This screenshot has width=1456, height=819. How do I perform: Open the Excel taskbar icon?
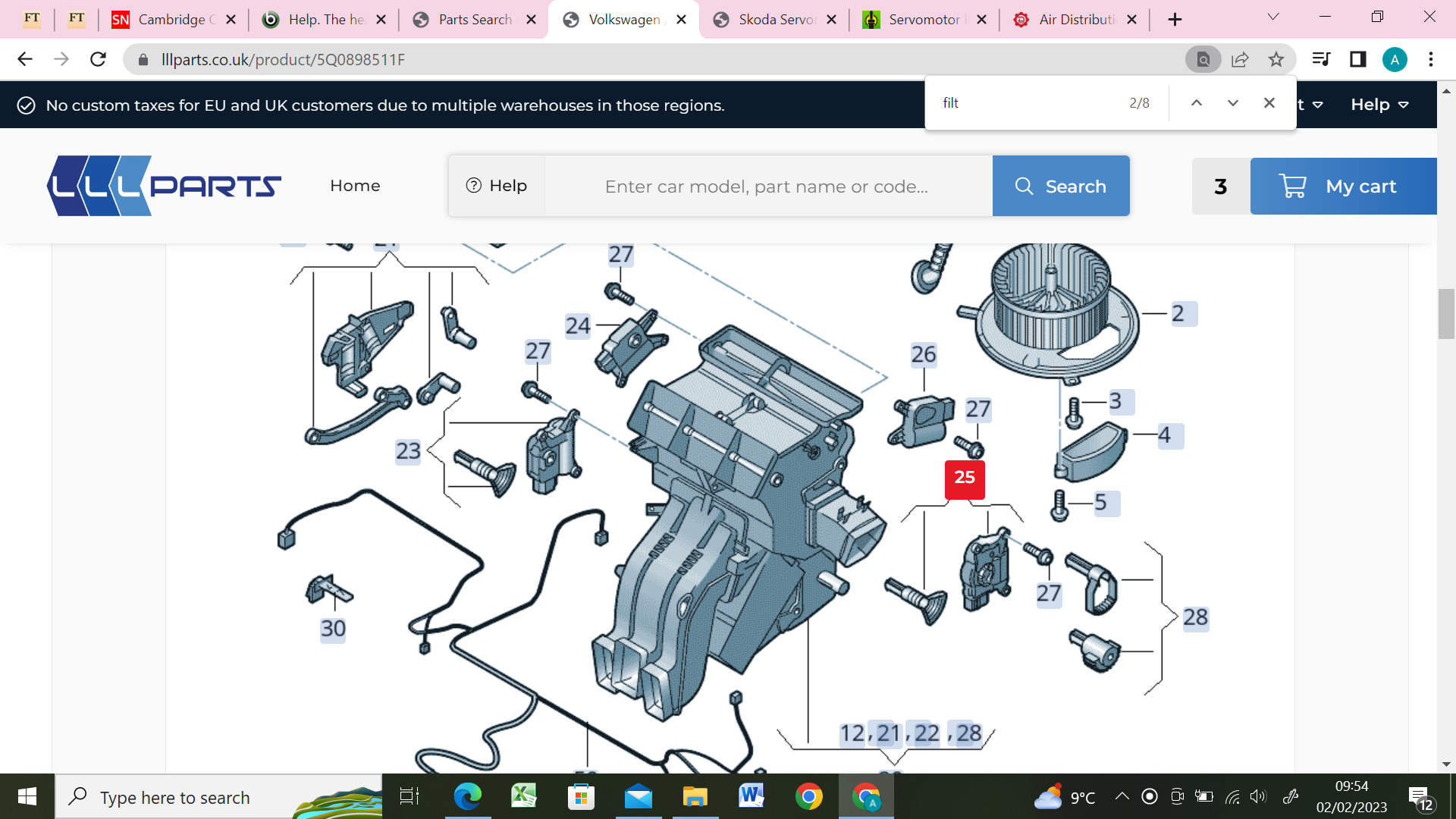click(x=523, y=796)
